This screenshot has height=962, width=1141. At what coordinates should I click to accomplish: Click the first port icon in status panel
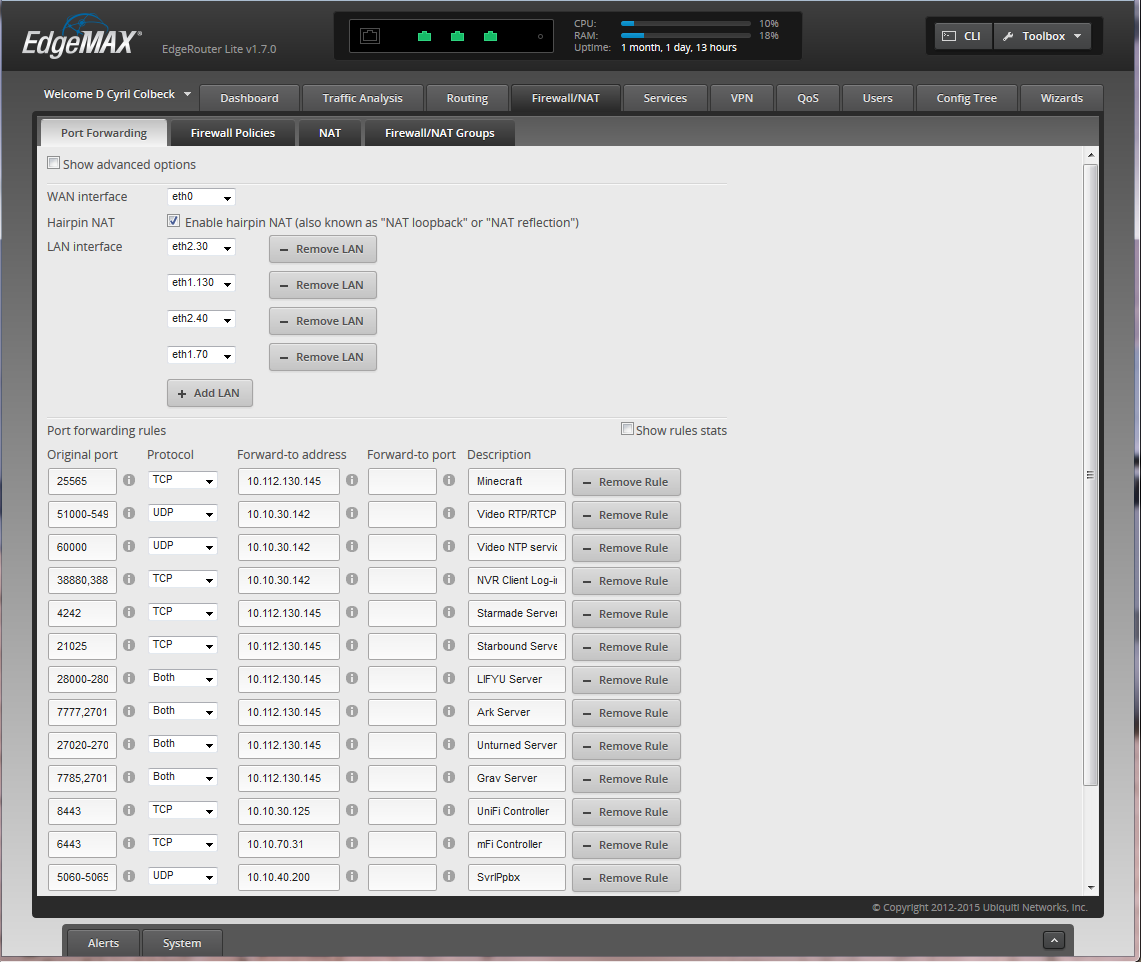(370, 37)
